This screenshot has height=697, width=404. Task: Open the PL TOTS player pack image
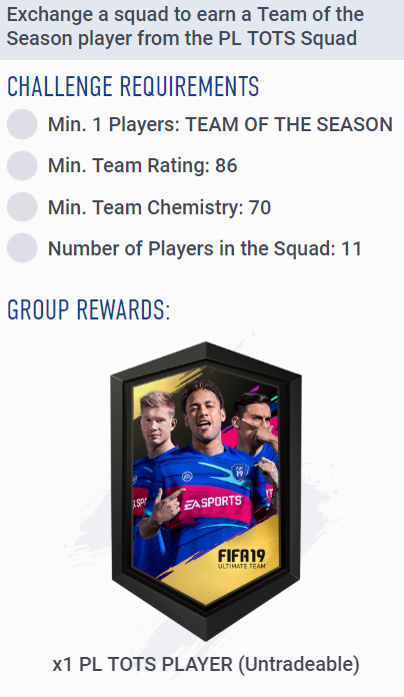(x=206, y=491)
